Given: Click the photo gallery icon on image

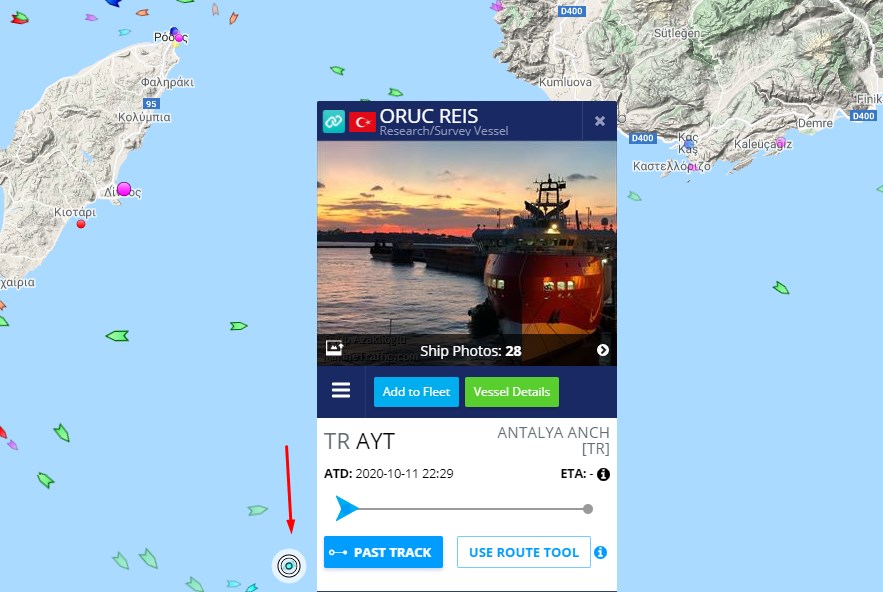Looking at the screenshot, I should tap(335, 348).
